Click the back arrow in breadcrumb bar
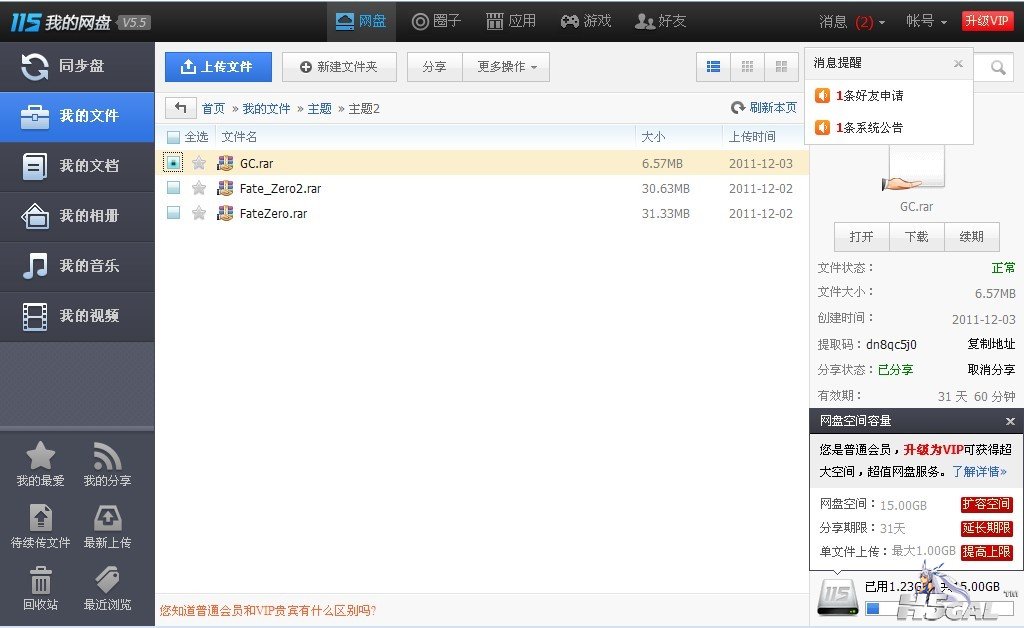1024x628 pixels. 181,108
